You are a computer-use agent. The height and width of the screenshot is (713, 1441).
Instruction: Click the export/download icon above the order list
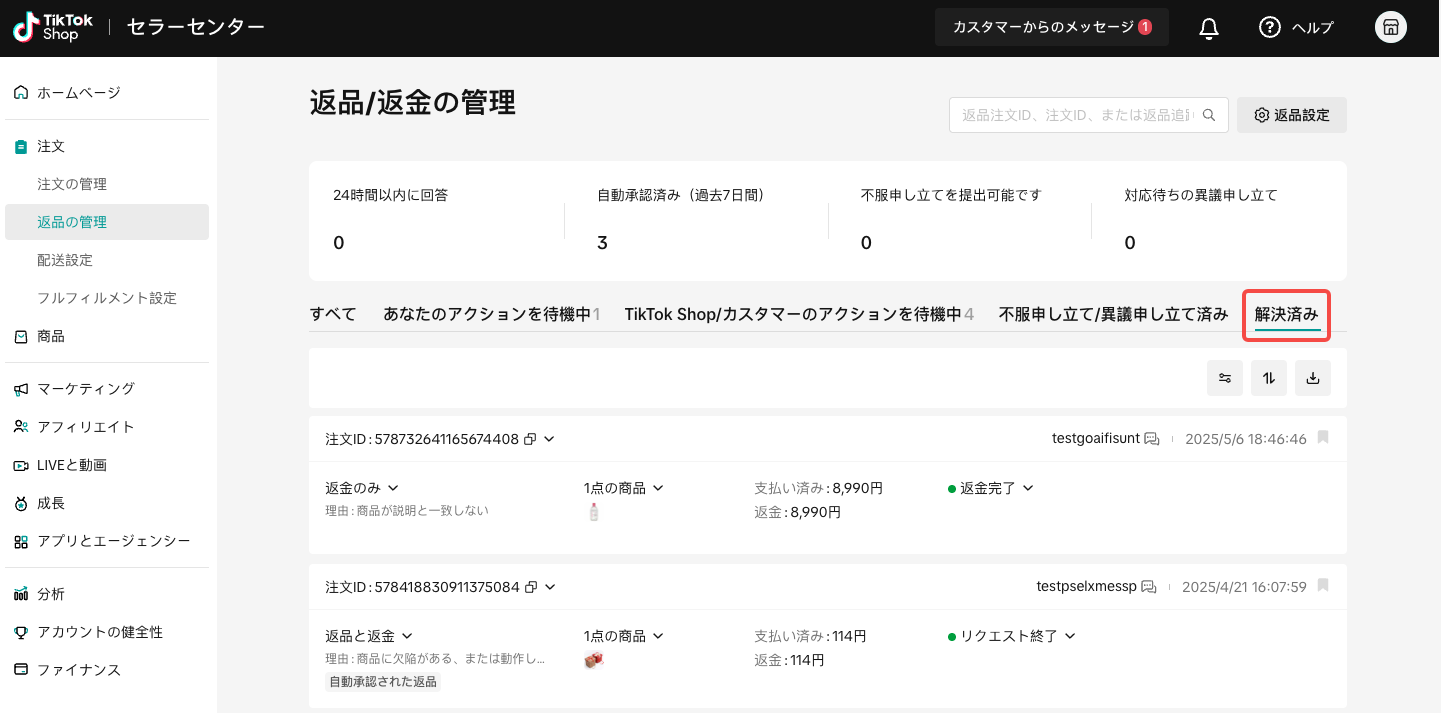point(1312,378)
